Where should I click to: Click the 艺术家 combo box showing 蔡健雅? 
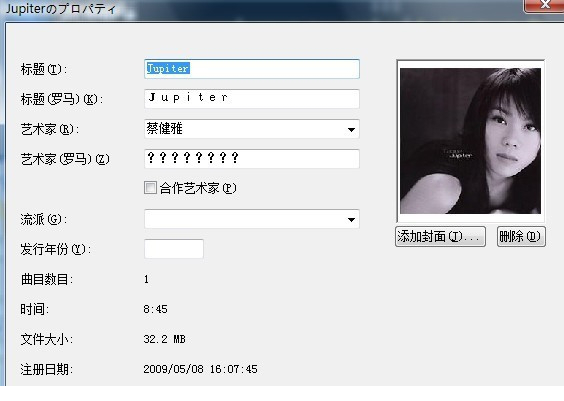pos(252,129)
